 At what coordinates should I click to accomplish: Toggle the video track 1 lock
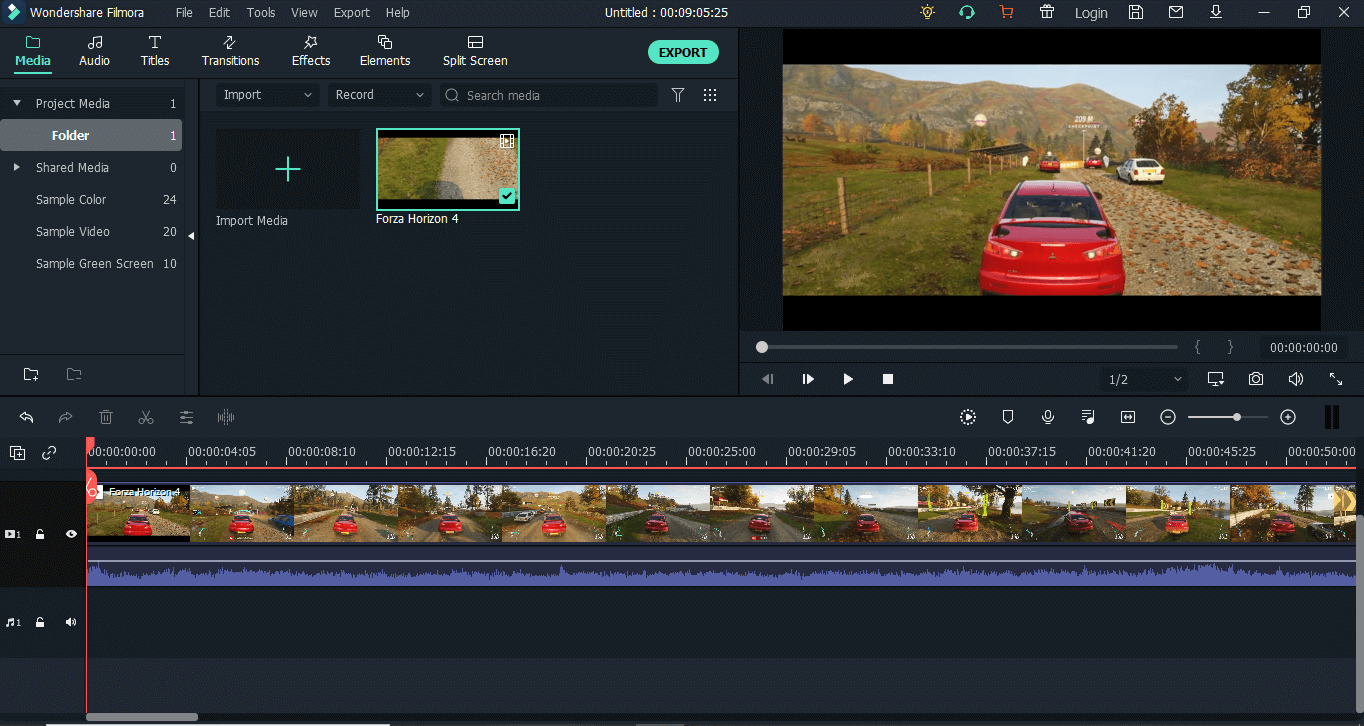(x=40, y=534)
